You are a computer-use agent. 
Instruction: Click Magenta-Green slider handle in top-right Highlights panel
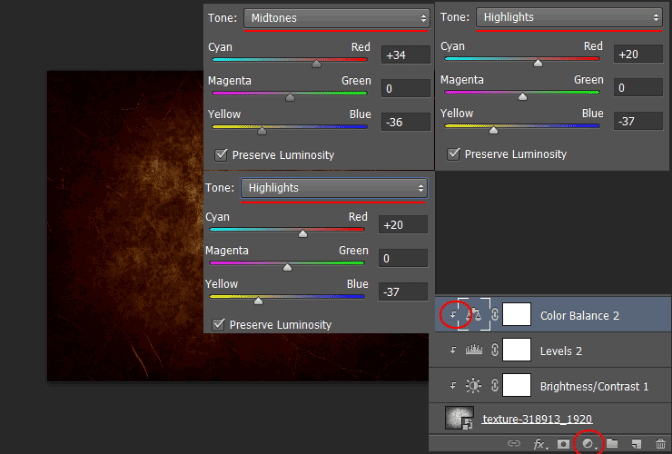click(522, 96)
